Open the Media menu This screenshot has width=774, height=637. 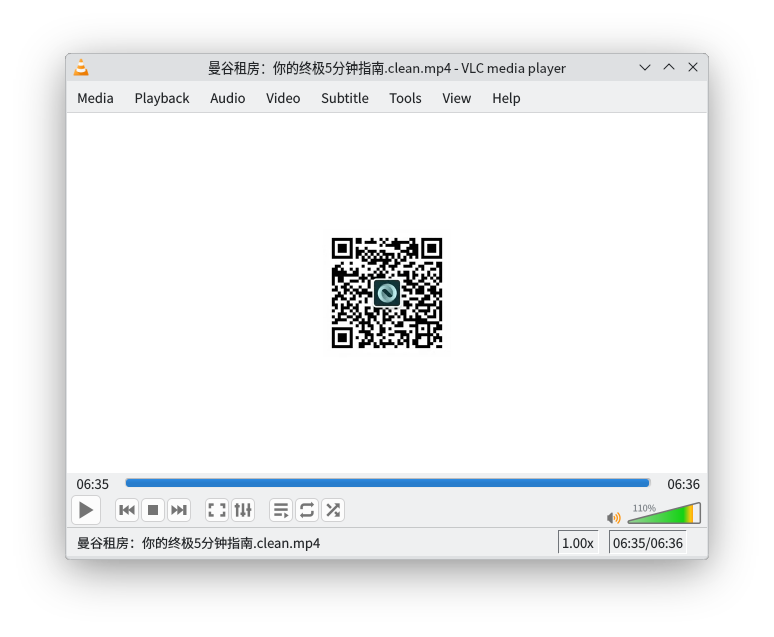(95, 98)
